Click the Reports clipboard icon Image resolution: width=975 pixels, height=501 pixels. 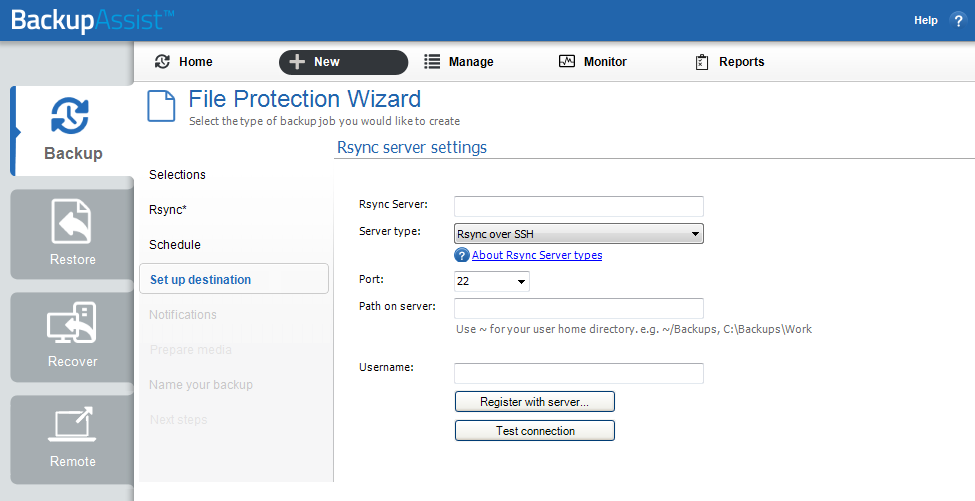click(x=702, y=62)
